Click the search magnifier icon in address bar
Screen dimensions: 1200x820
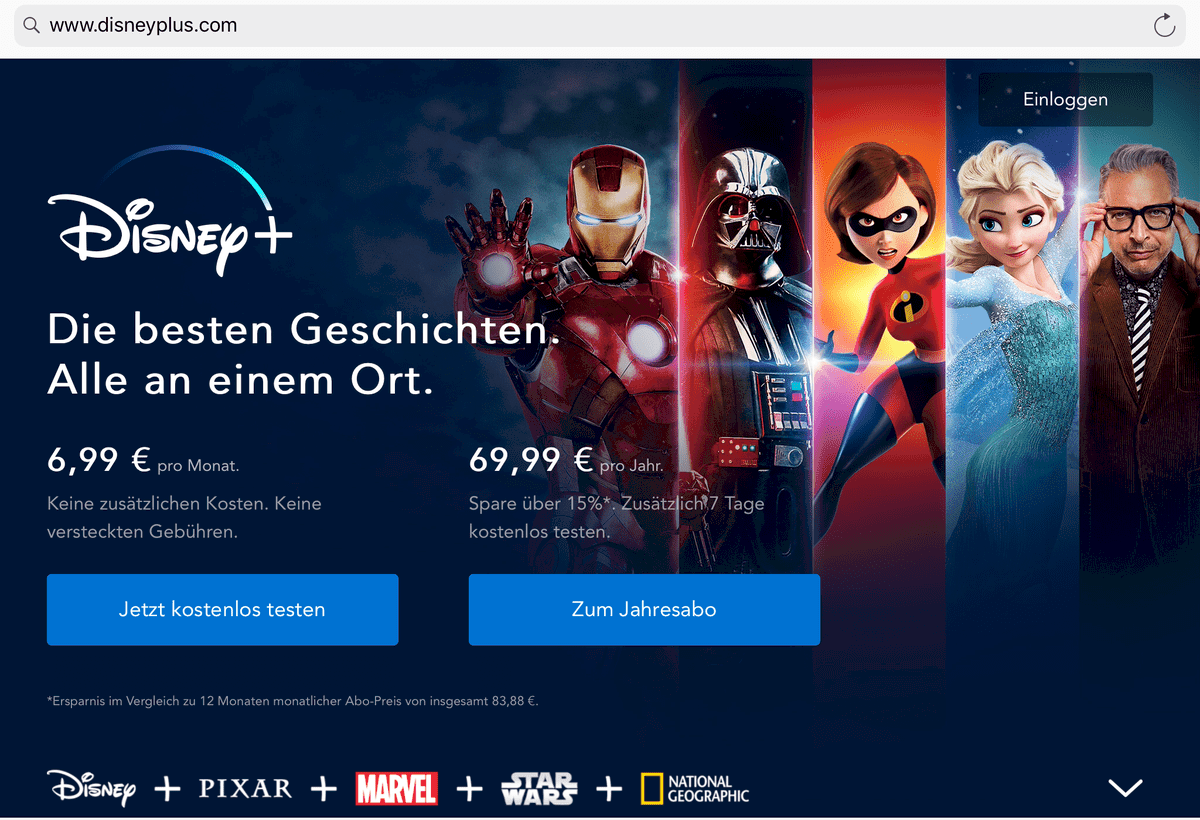(x=31, y=26)
